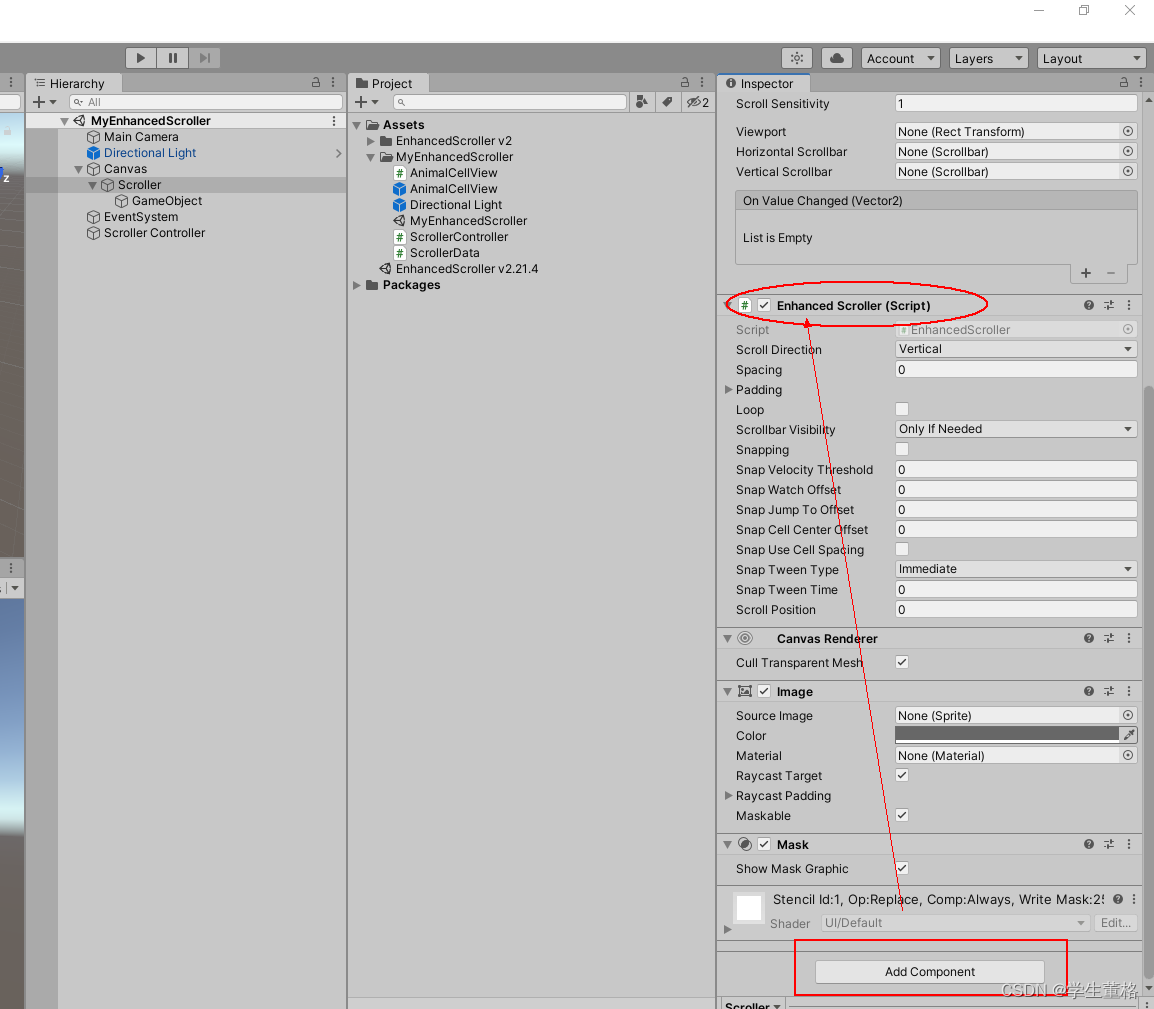Open presets for the Image component
The image size is (1154, 1009).
[1108, 691]
